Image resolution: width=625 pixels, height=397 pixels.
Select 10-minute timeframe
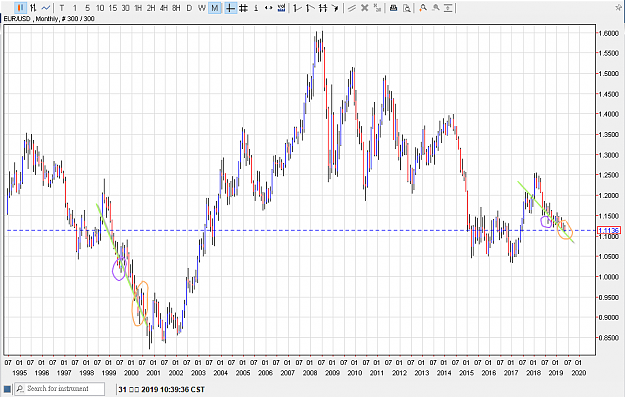(100, 8)
